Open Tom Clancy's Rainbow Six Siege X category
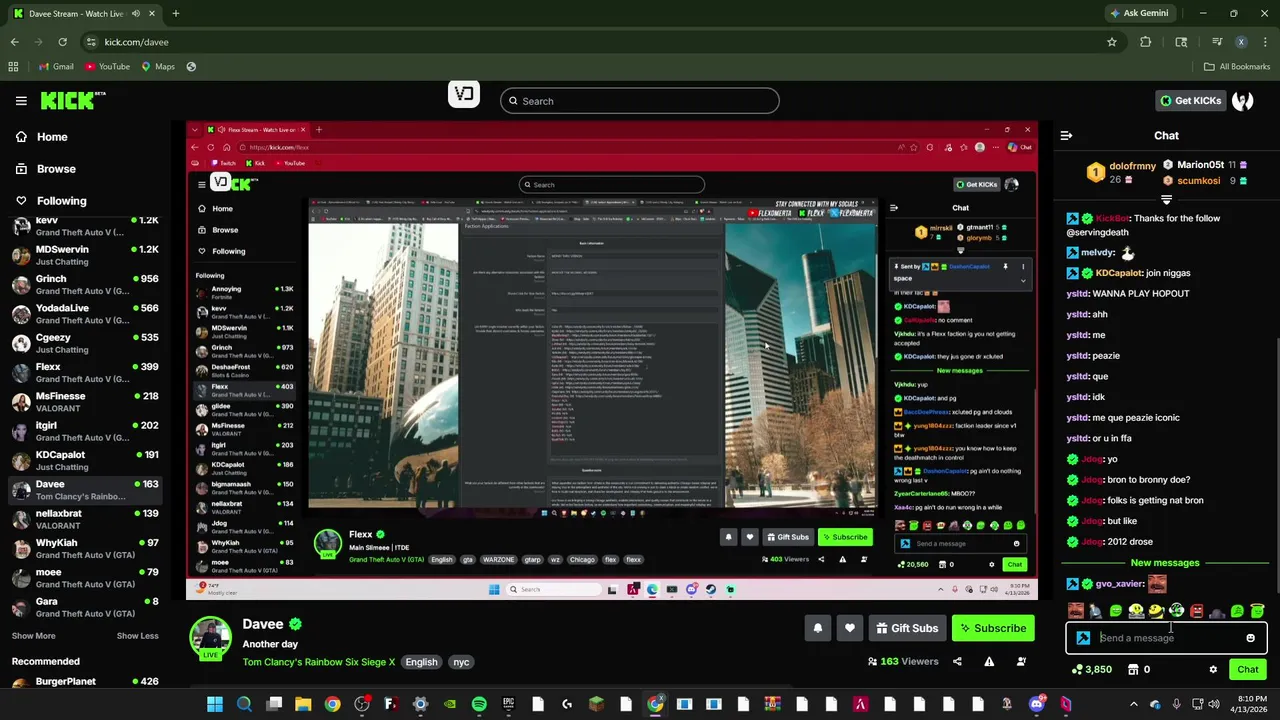Image resolution: width=1280 pixels, height=720 pixels. pyautogui.click(x=319, y=662)
